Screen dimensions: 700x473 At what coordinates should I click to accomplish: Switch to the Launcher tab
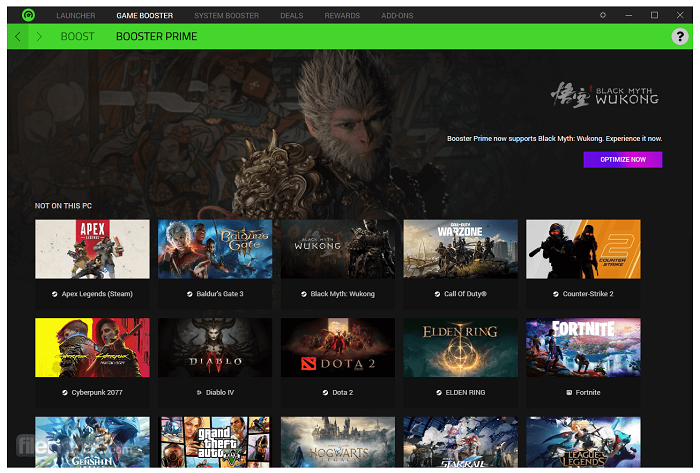click(x=76, y=16)
